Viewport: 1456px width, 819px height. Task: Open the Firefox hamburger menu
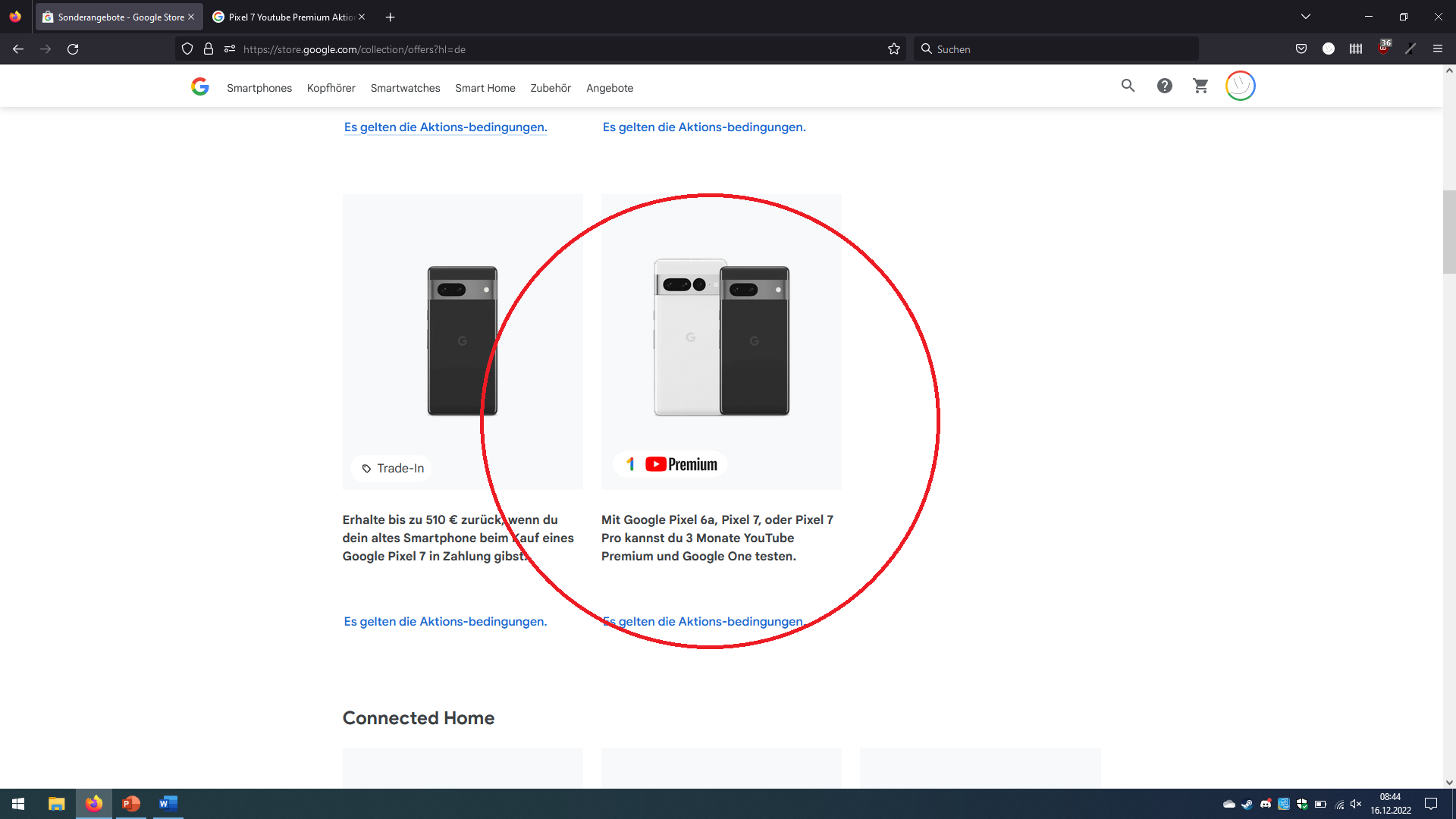click(1437, 49)
